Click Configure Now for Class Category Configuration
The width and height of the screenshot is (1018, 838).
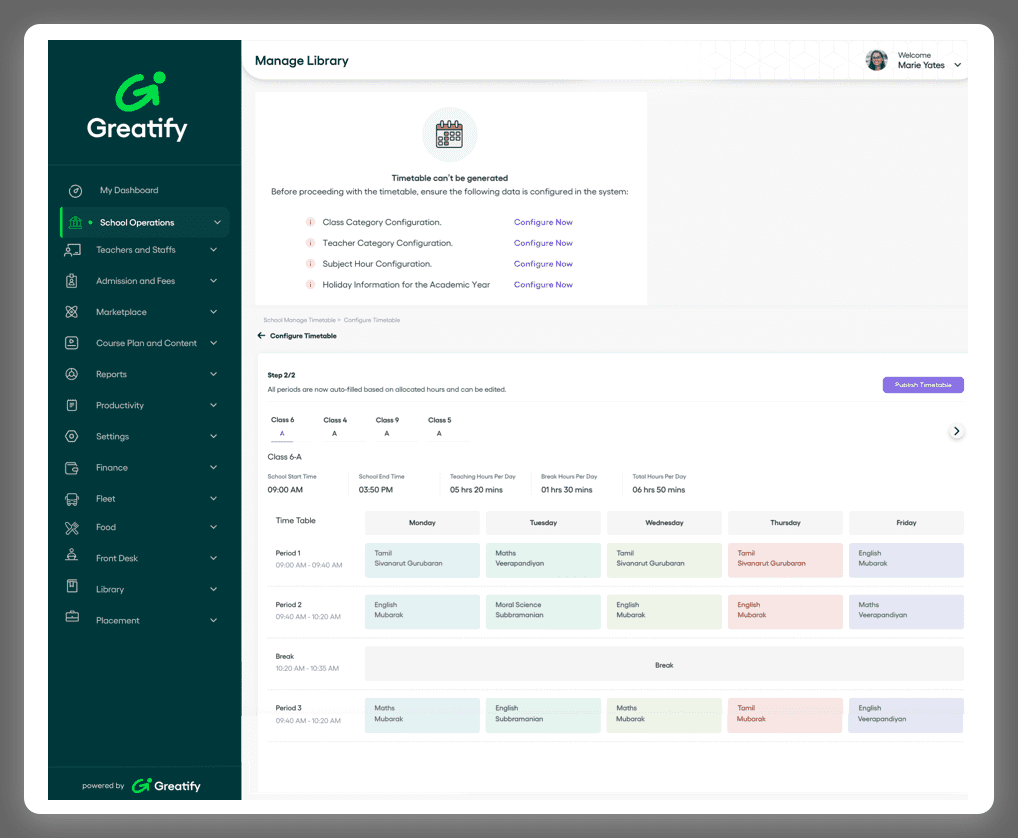click(543, 222)
